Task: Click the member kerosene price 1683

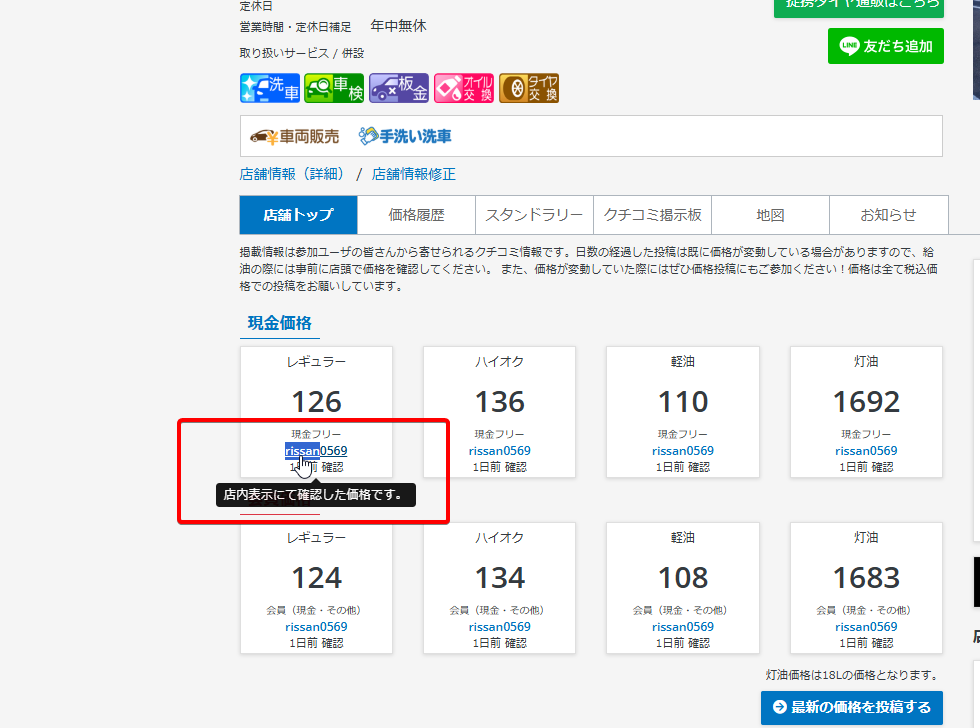Action: click(866, 578)
